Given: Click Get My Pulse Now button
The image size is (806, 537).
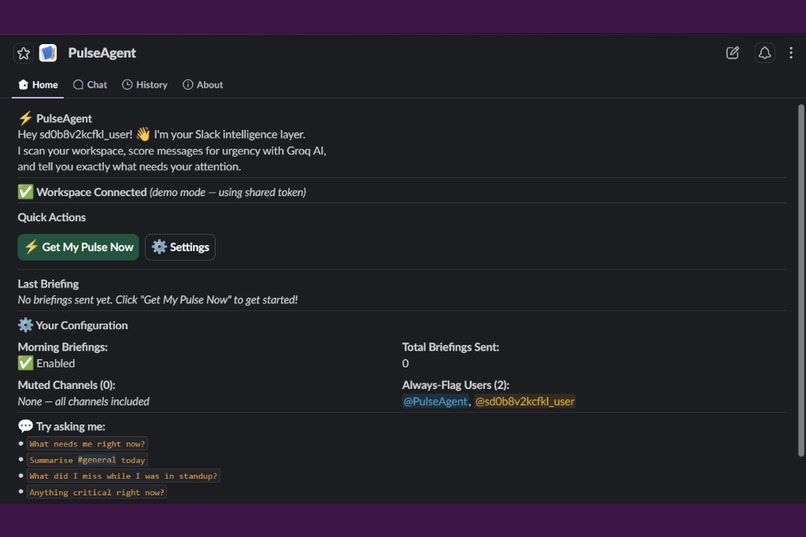Looking at the screenshot, I should click(78, 247).
